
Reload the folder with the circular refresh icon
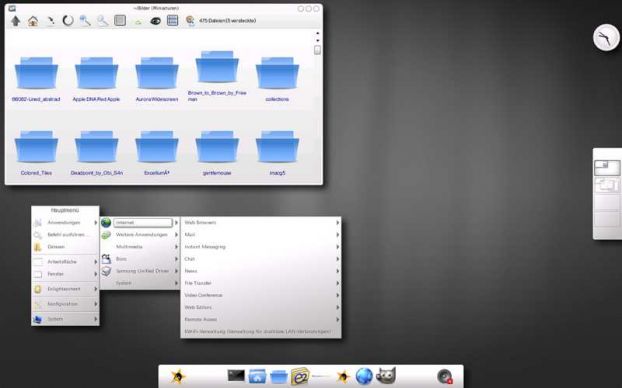tap(68, 21)
